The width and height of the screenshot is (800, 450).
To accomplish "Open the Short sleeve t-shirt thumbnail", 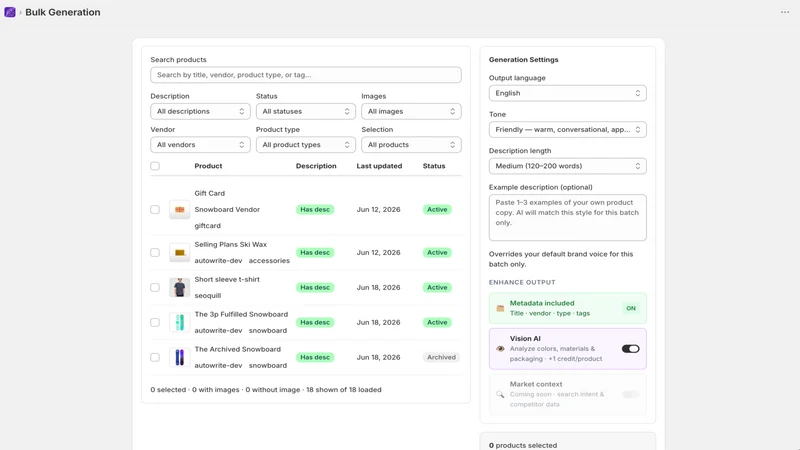I will [x=180, y=287].
